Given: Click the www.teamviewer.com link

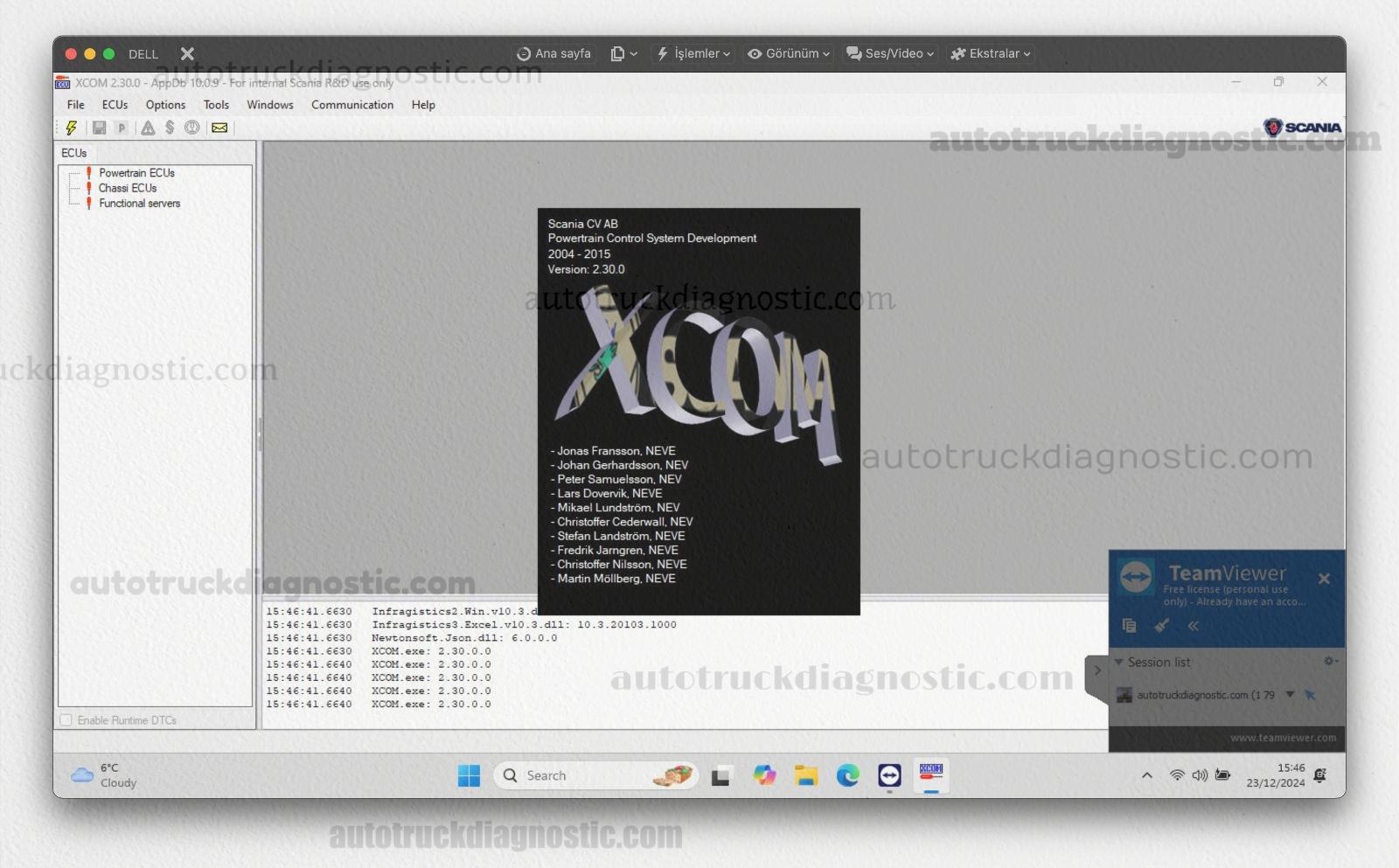Looking at the screenshot, I should pyautogui.click(x=1283, y=737).
